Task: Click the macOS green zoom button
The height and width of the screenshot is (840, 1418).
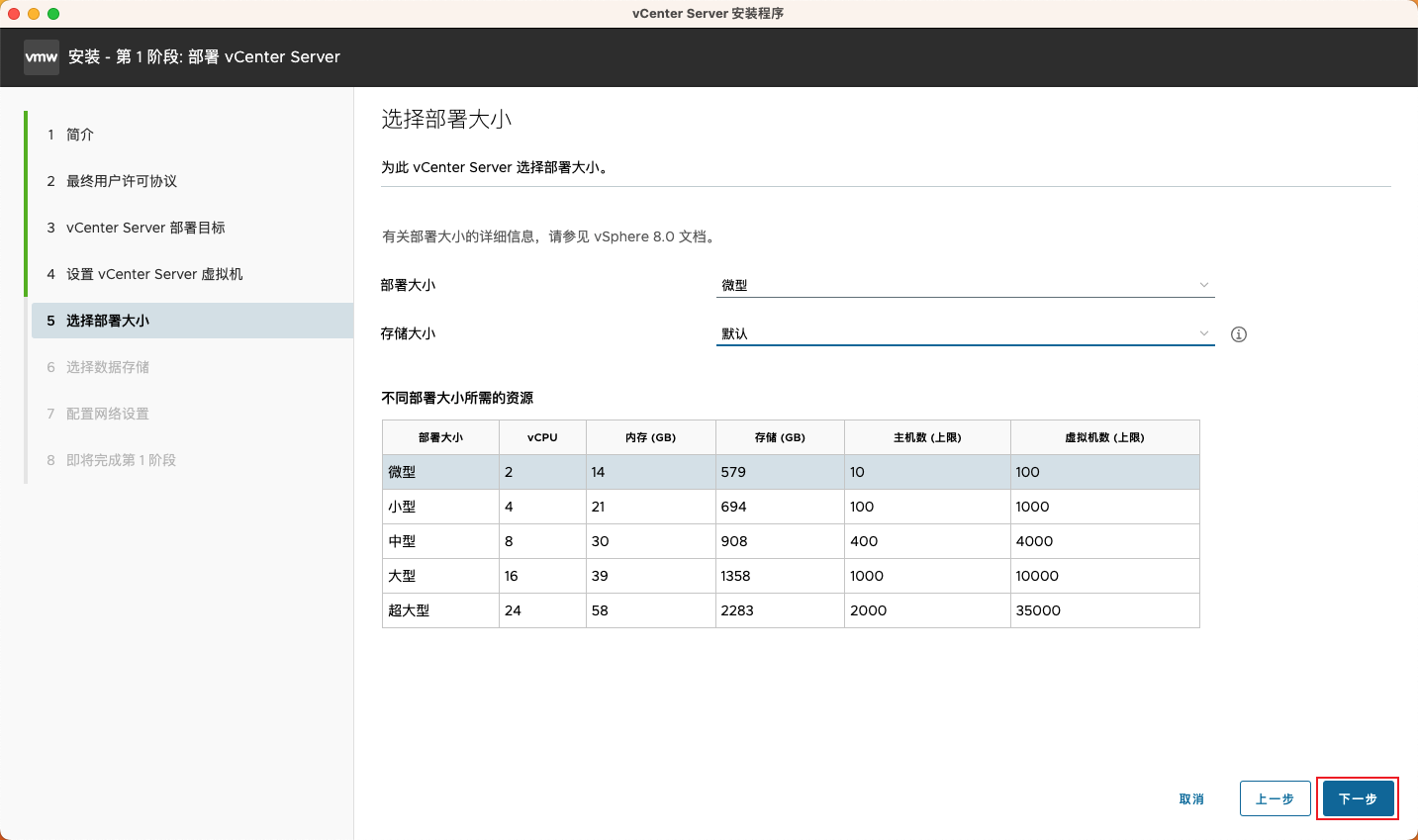Action: click(53, 14)
